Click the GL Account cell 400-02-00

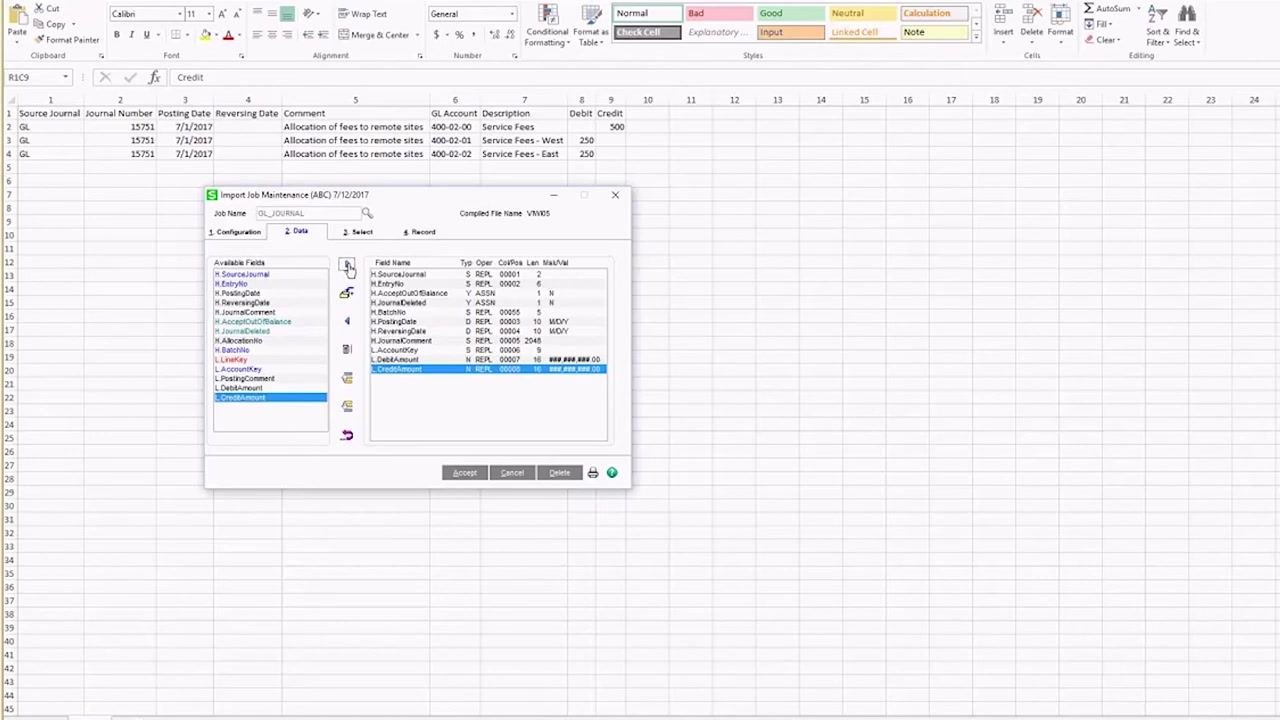click(x=454, y=127)
